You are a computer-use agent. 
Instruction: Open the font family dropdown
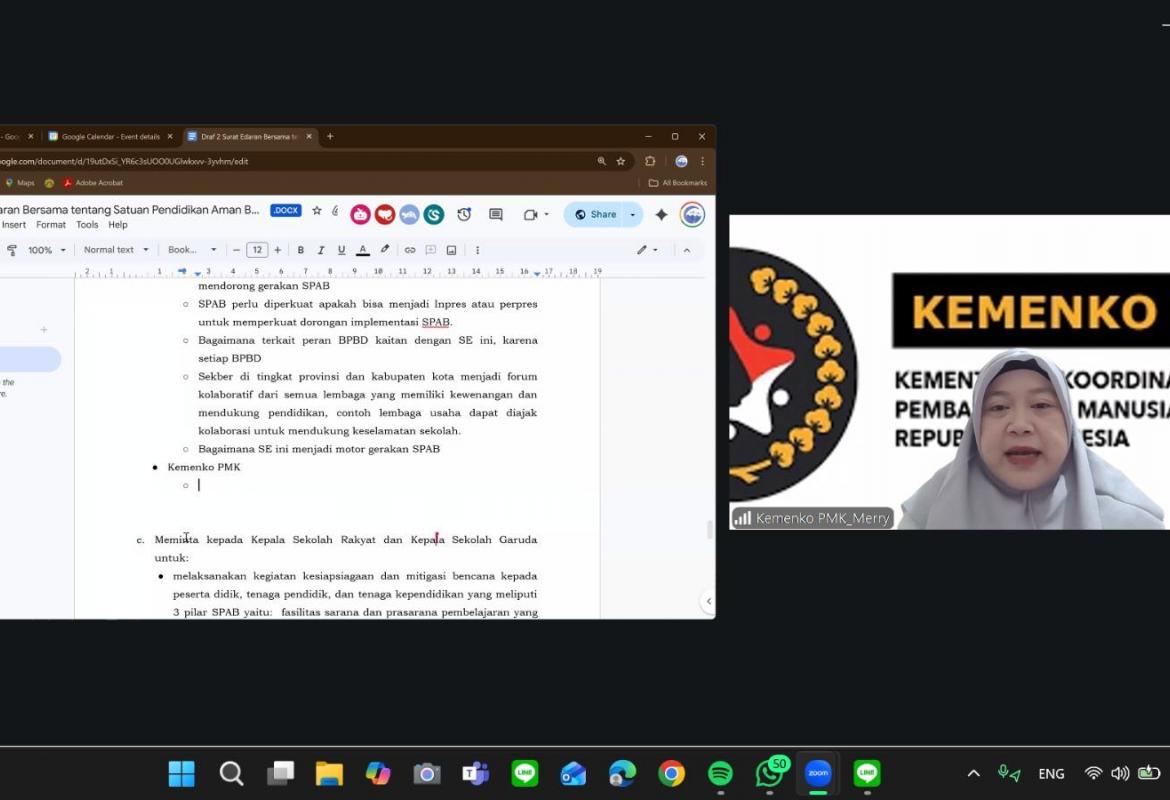(x=191, y=250)
